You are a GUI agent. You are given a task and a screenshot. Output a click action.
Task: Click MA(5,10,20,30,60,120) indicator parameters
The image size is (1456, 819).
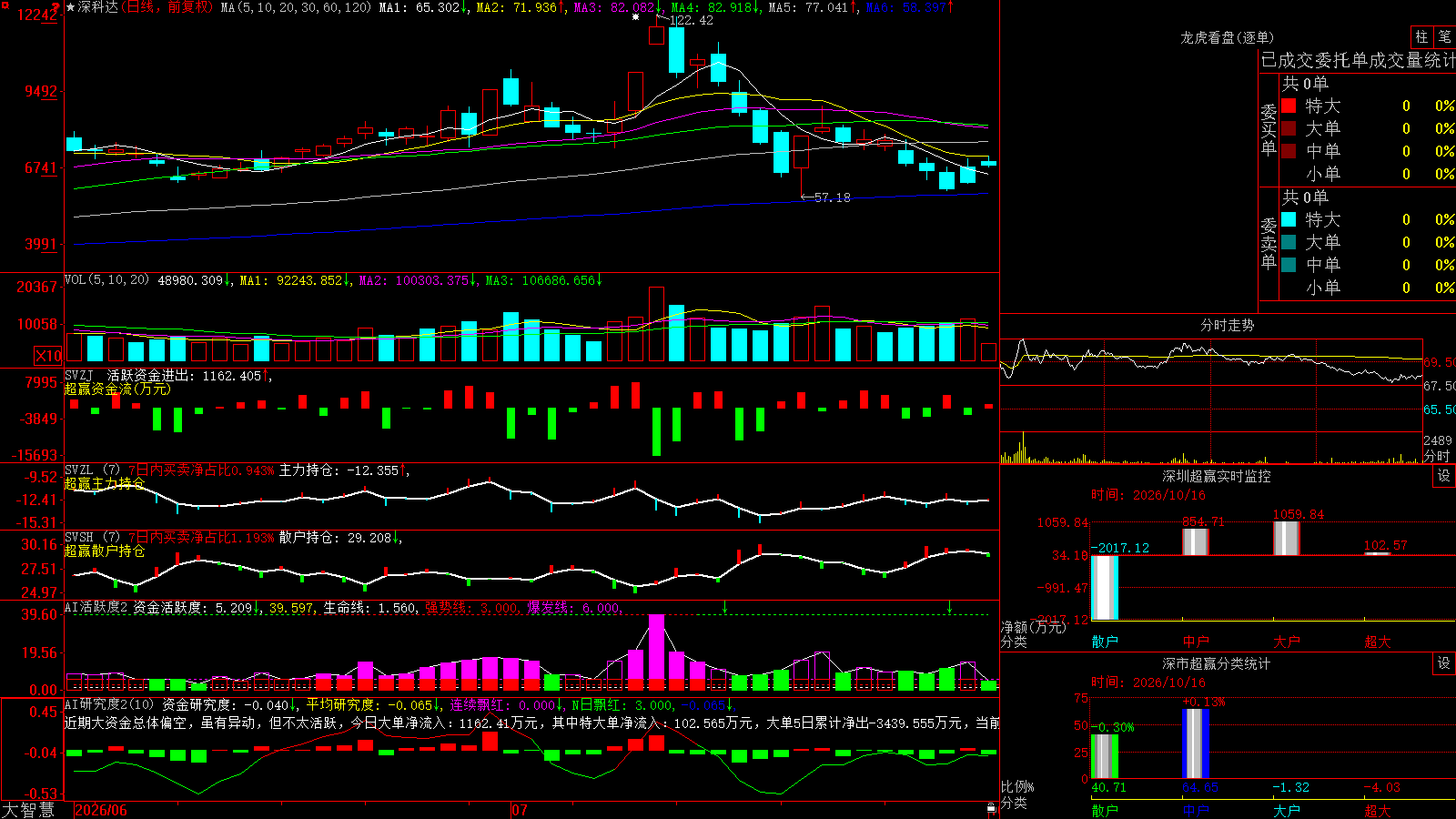297,7
